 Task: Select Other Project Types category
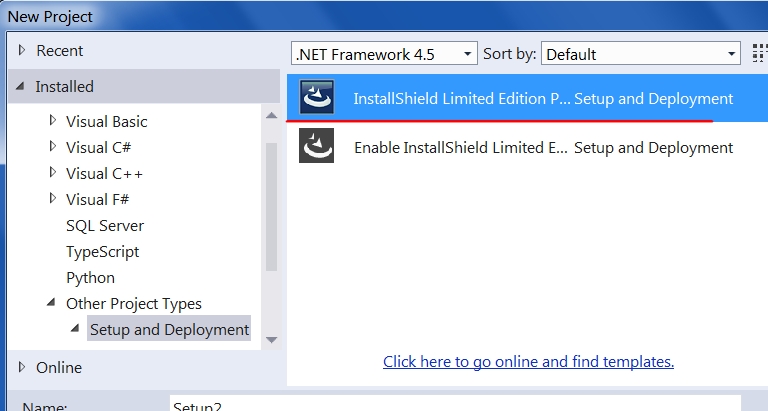134,304
